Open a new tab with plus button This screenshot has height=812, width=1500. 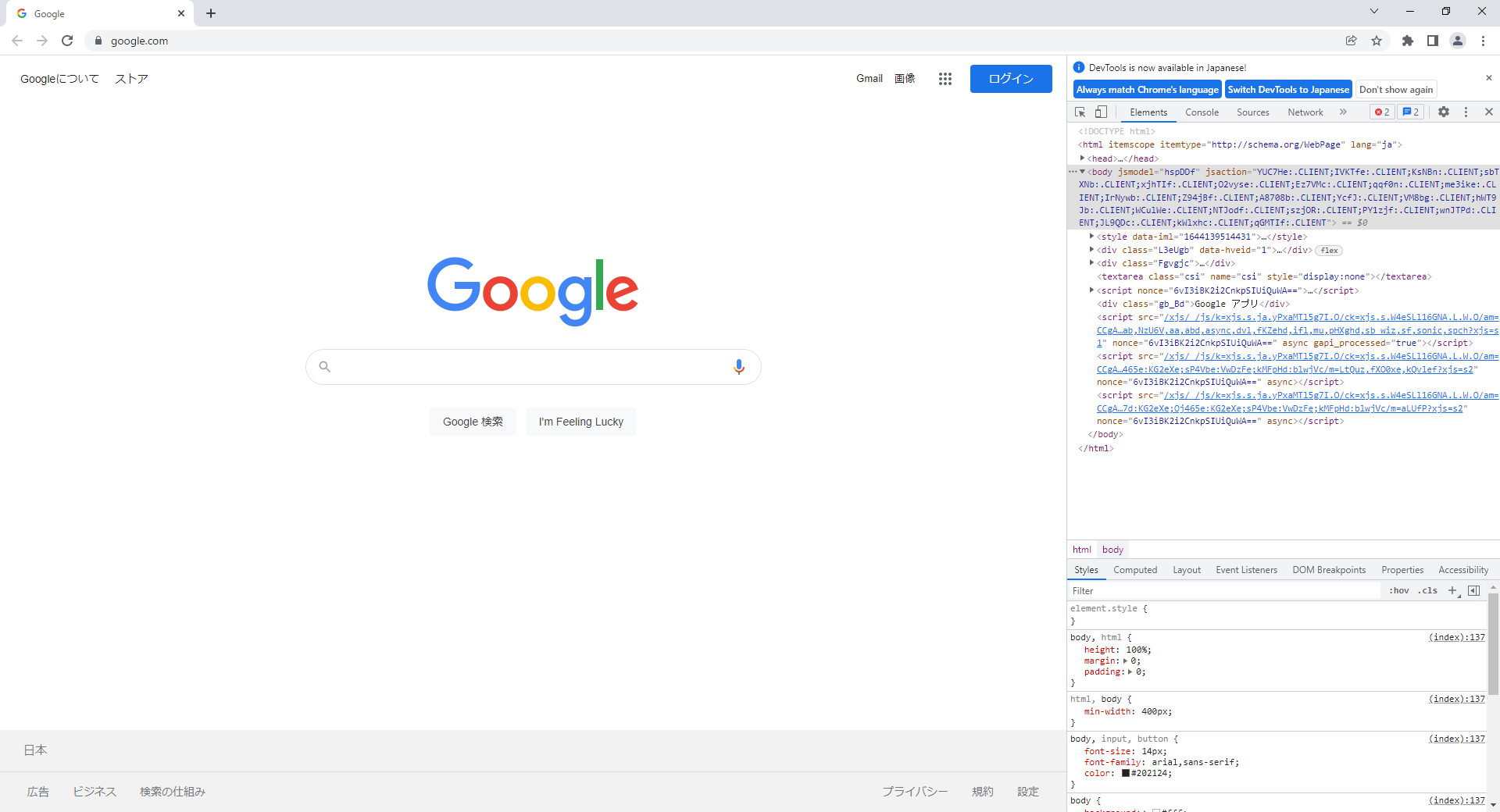pos(211,13)
